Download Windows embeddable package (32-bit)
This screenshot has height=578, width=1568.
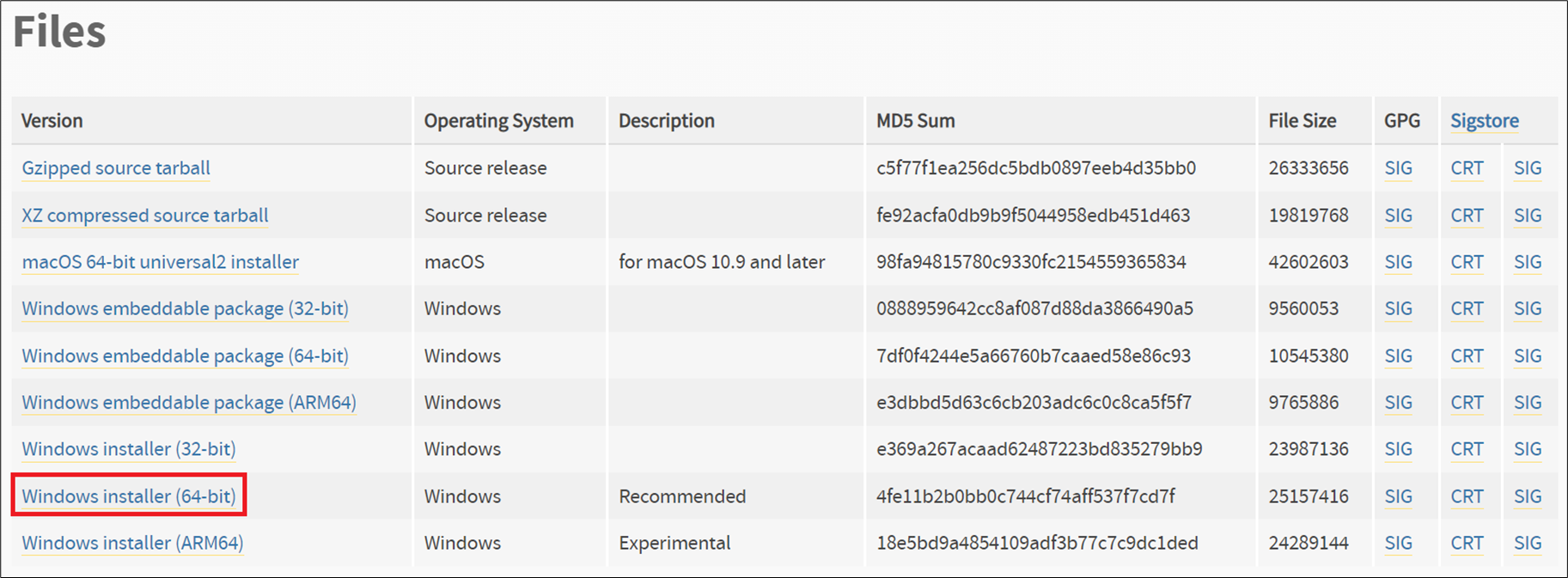pos(186,308)
